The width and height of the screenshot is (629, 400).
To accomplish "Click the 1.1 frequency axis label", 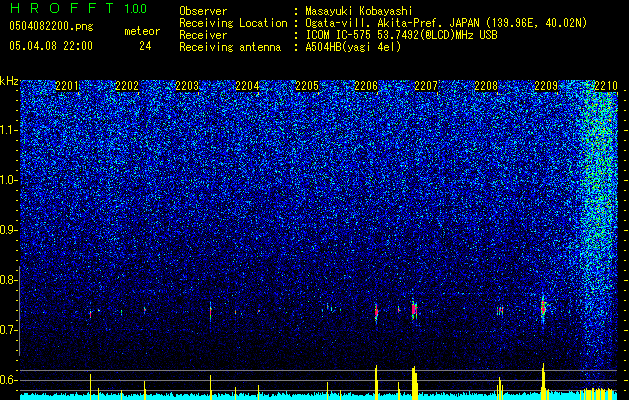I will coord(9,130).
